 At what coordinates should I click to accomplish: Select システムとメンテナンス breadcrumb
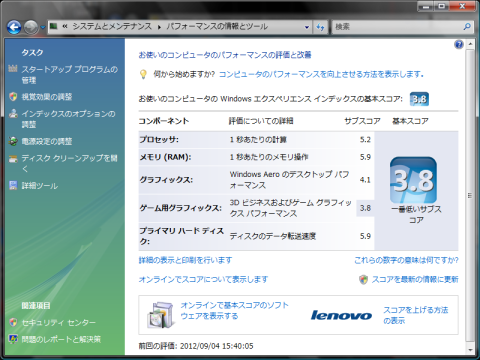coord(112,26)
